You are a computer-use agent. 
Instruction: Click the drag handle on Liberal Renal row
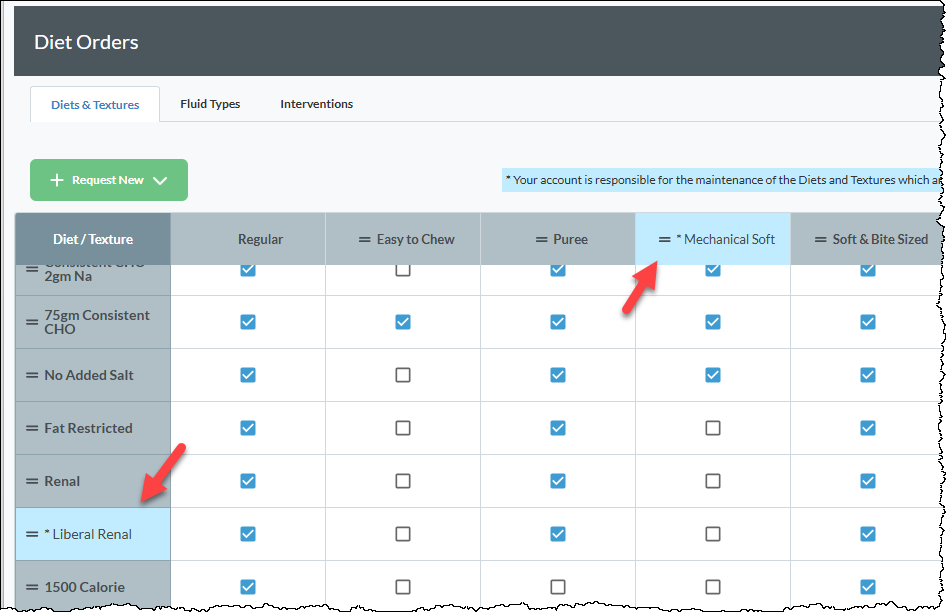click(32, 535)
